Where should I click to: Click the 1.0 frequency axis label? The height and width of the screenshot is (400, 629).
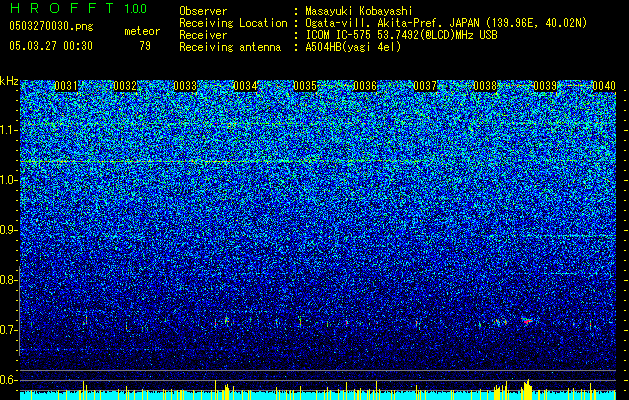(8, 180)
